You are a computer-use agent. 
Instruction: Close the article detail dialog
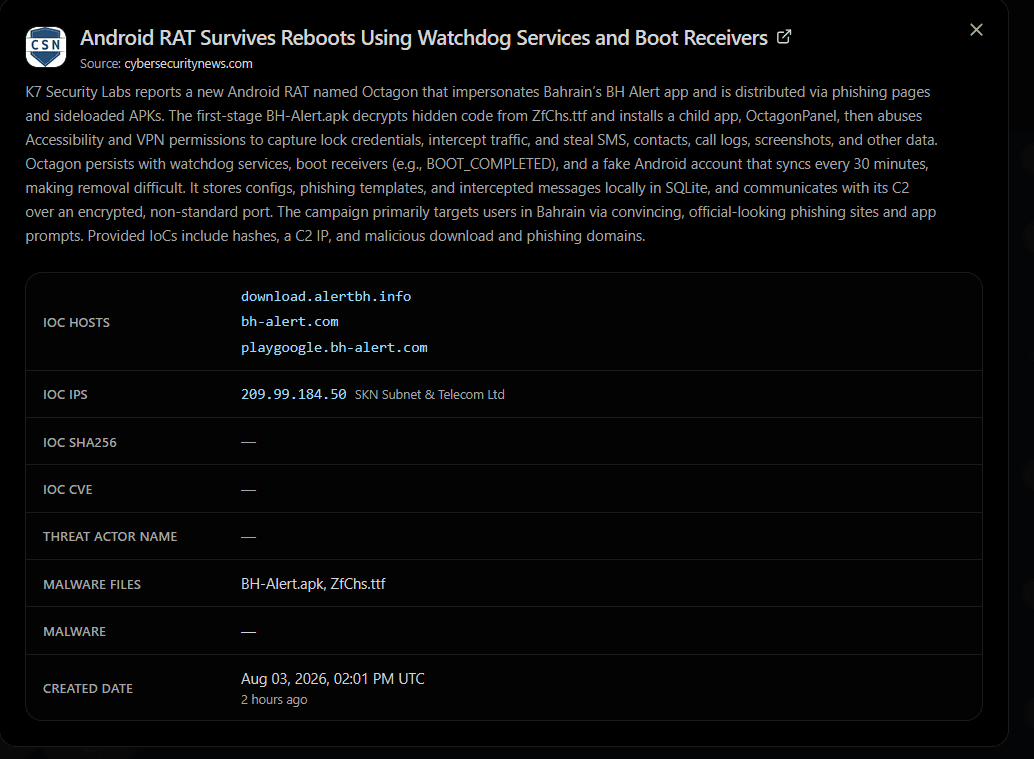click(976, 30)
